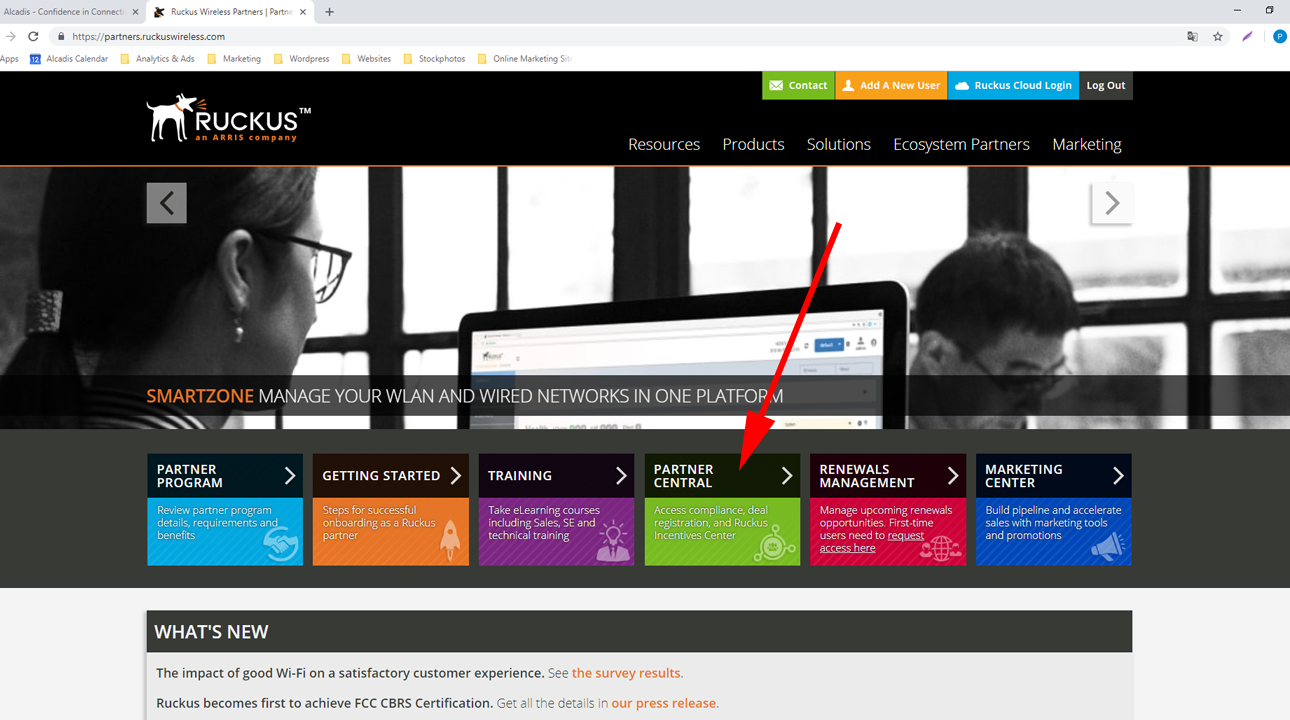The height and width of the screenshot is (720, 1290).
Task: Open the Analytics & Ads bookmark folder
Action: pos(157,59)
